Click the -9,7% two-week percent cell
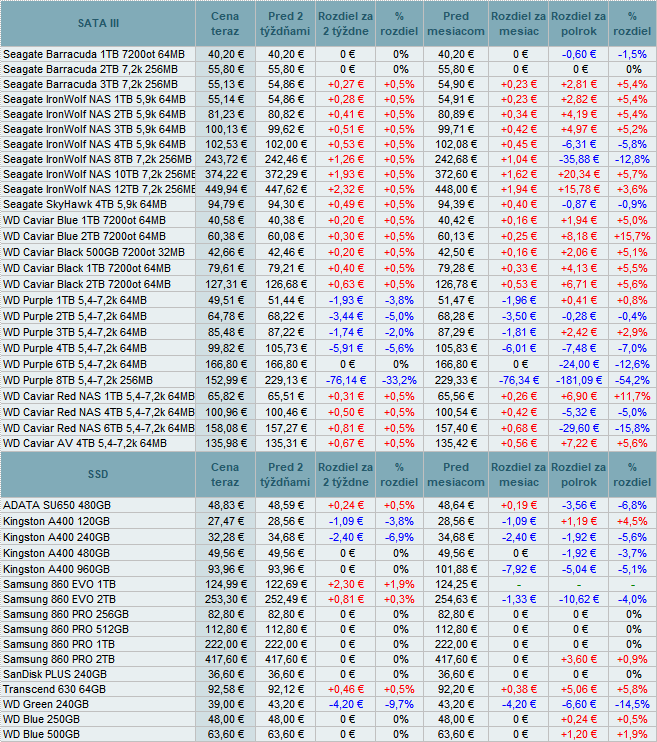Screen dimensions: 657x742 tap(399, 705)
